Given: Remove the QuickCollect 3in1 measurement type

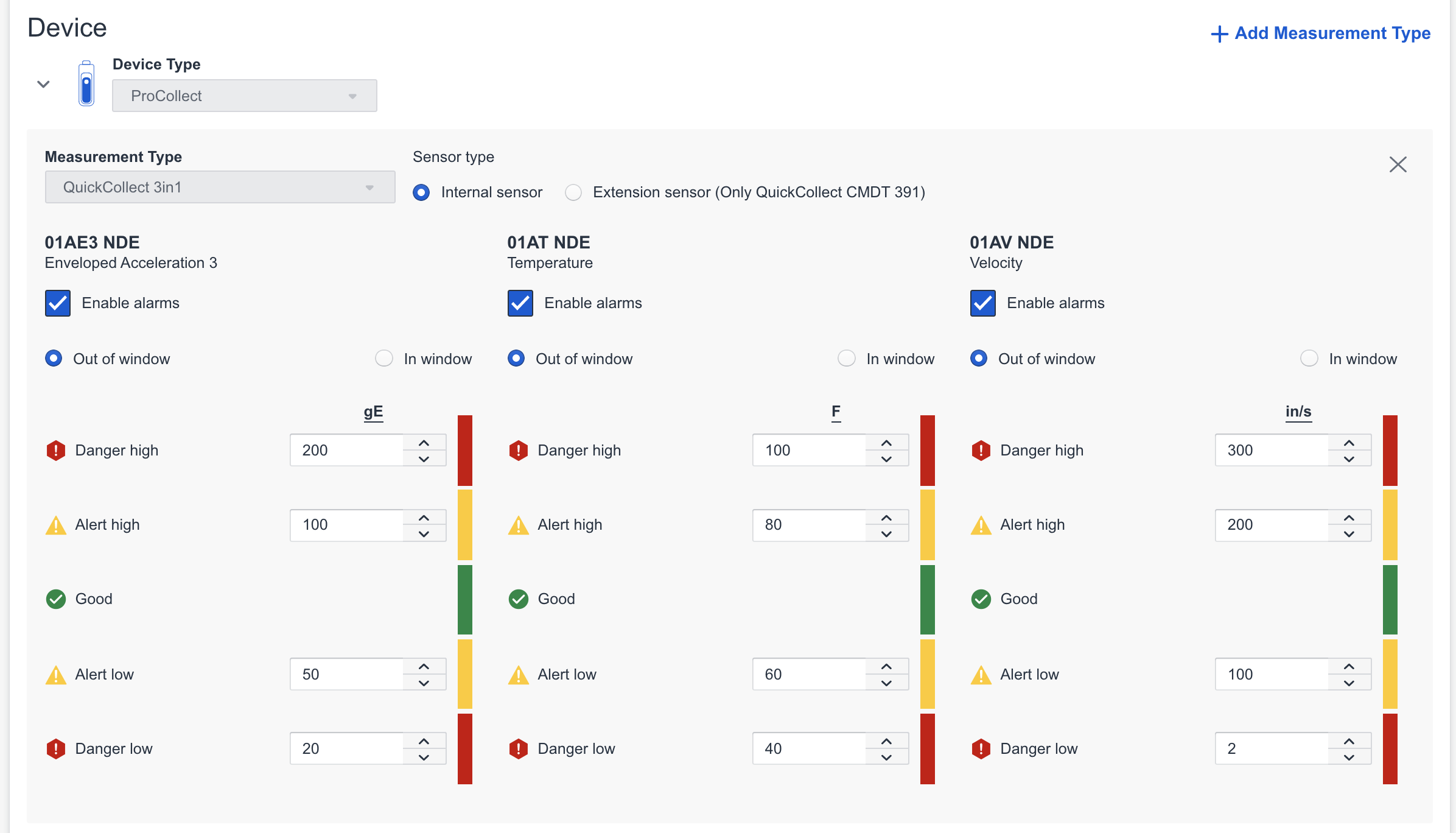Looking at the screenshot, I should point(1398,164).
